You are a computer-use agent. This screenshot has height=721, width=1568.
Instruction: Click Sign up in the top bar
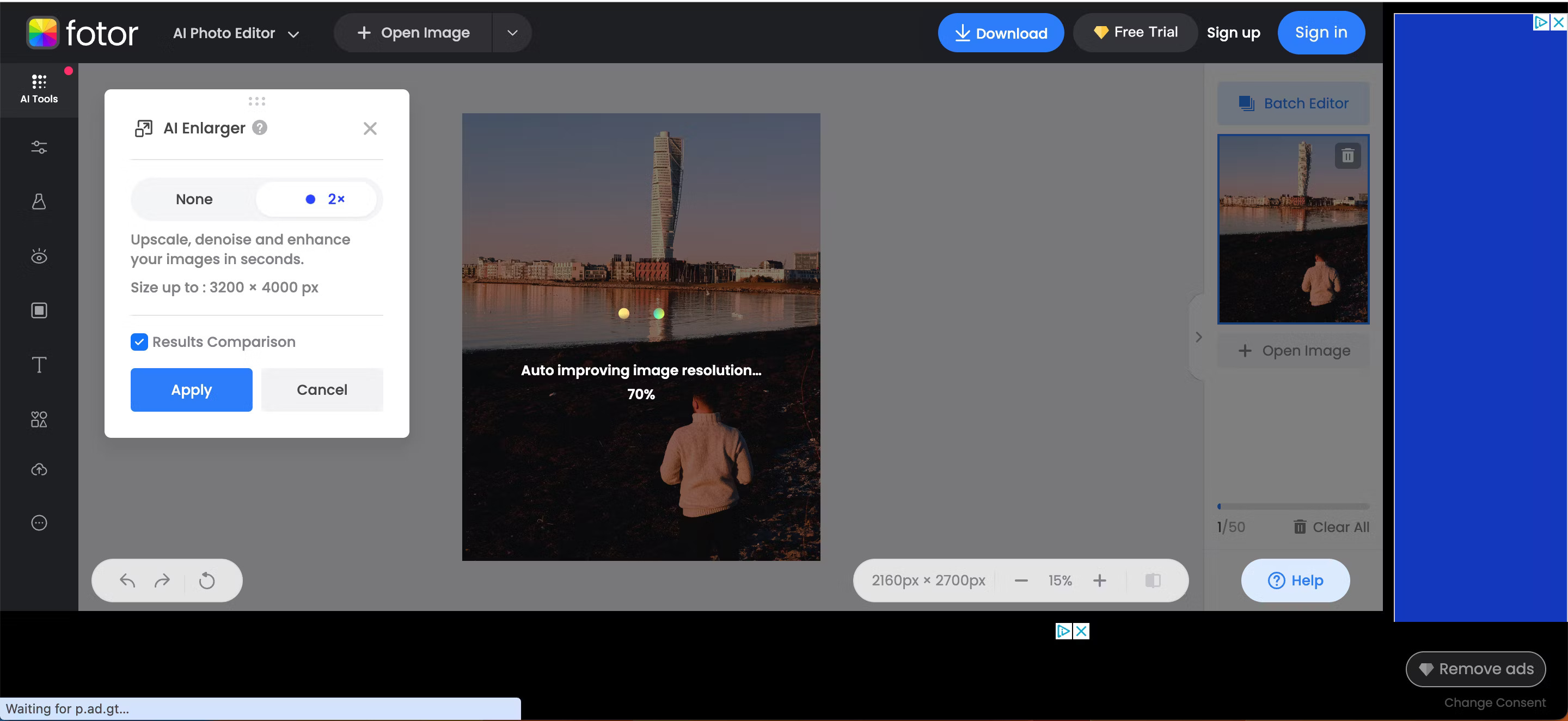click(1233, 32)
